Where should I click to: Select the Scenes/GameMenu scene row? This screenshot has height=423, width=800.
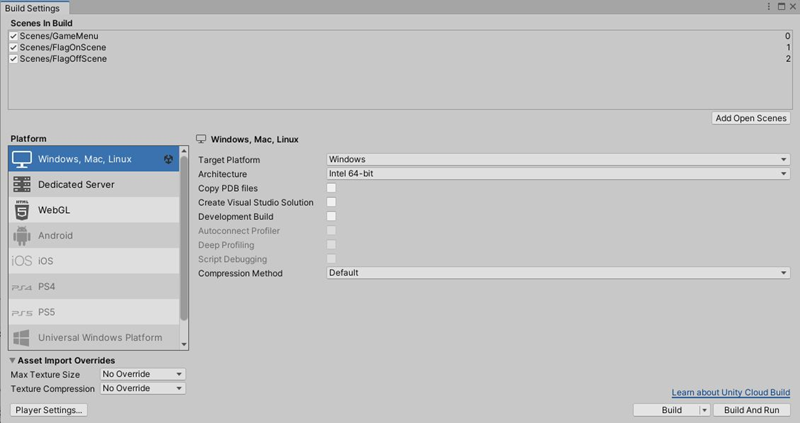(401, 36)
